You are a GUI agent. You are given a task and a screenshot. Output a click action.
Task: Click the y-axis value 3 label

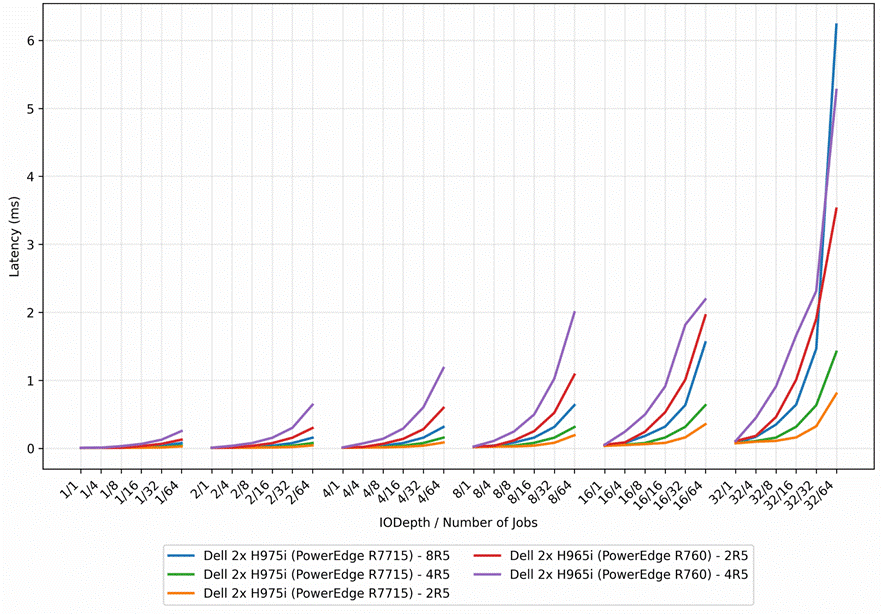click(x=32, y=244)
